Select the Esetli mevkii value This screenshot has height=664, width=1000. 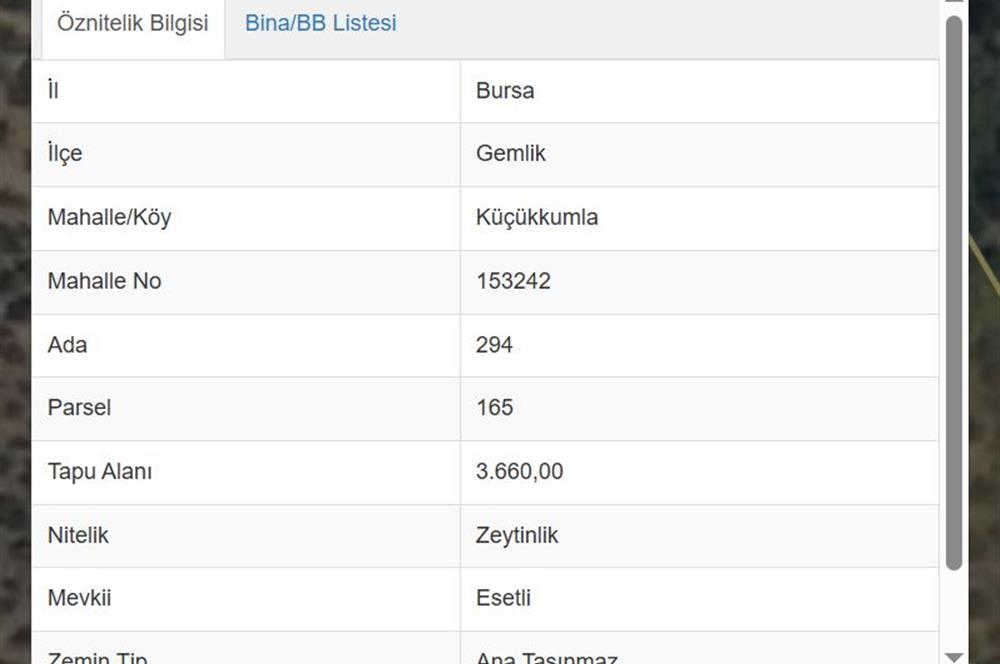click(503, 599)
